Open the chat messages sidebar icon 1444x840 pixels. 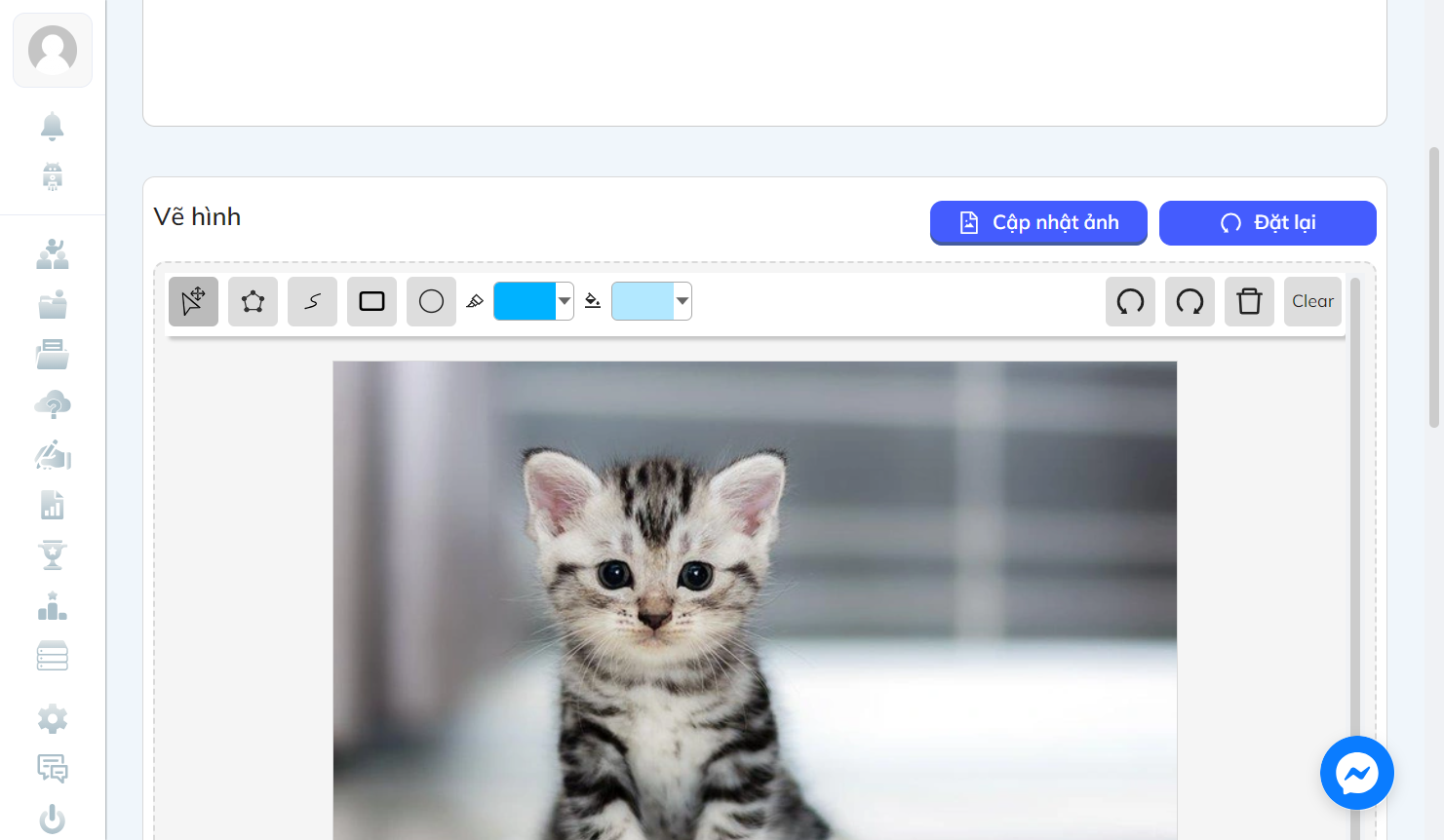tap(53, 769)
